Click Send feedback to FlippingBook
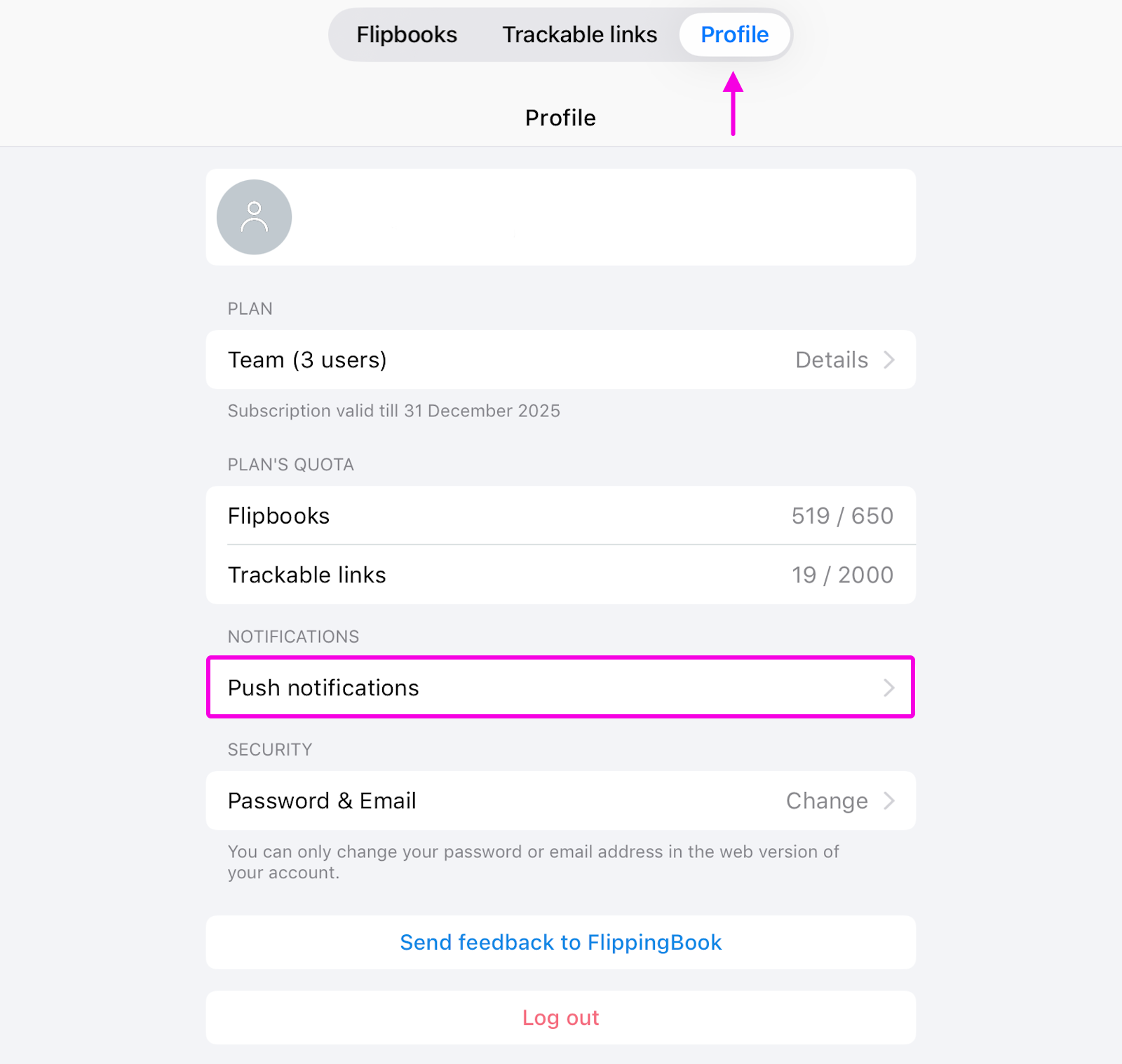1122x1064 pixels. pyautogui.click(x=560, y=942)
